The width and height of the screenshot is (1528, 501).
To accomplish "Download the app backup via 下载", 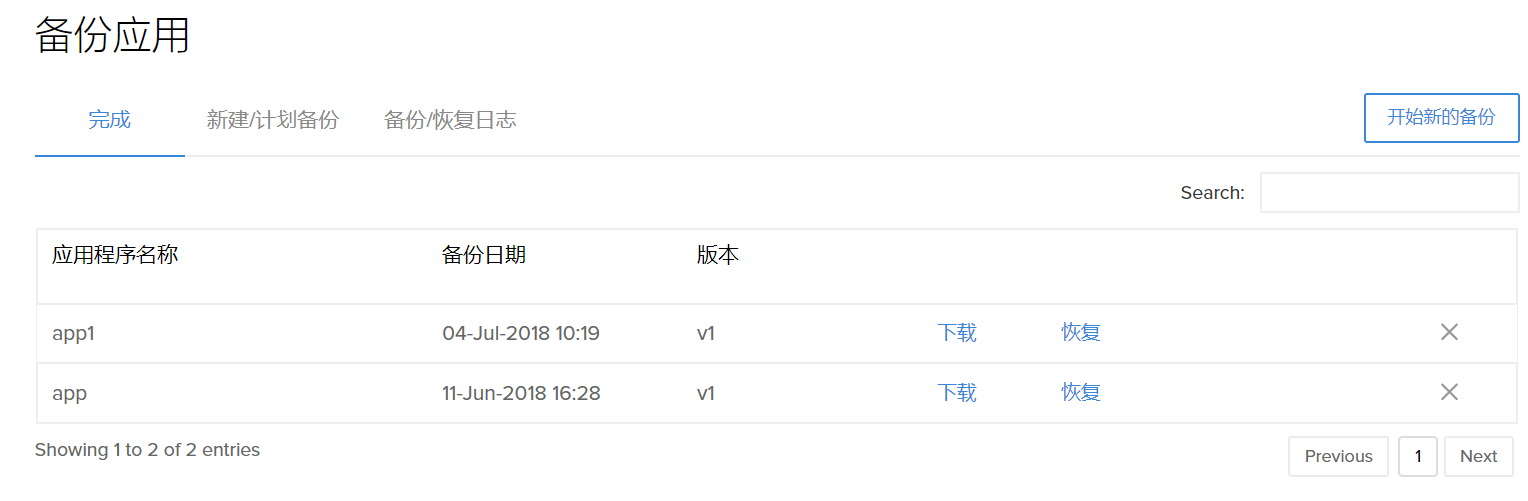I will (x=957, y=393).
